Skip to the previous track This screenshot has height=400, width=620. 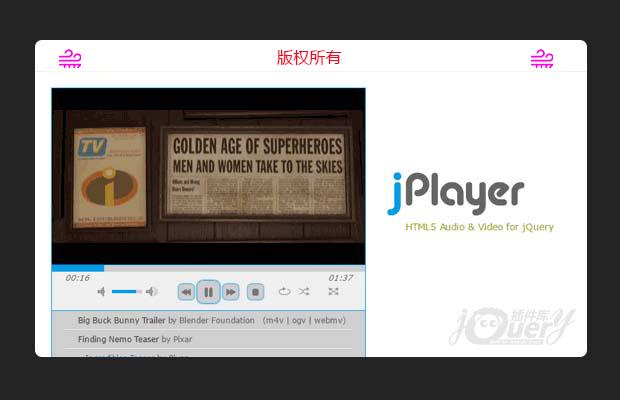tap(186, 292)
